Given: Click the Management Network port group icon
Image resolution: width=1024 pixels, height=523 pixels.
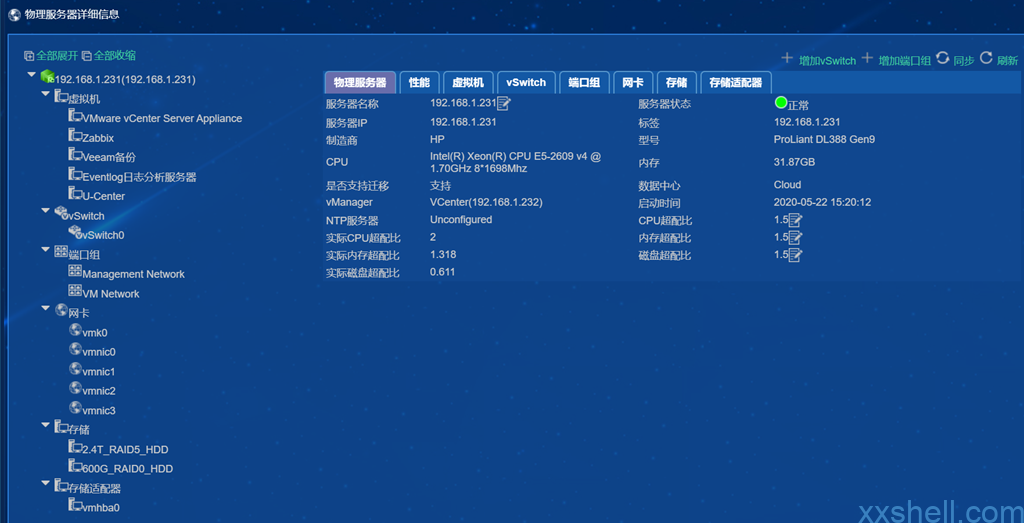Looking at the screenshot, I should click(x=75, y=272).
